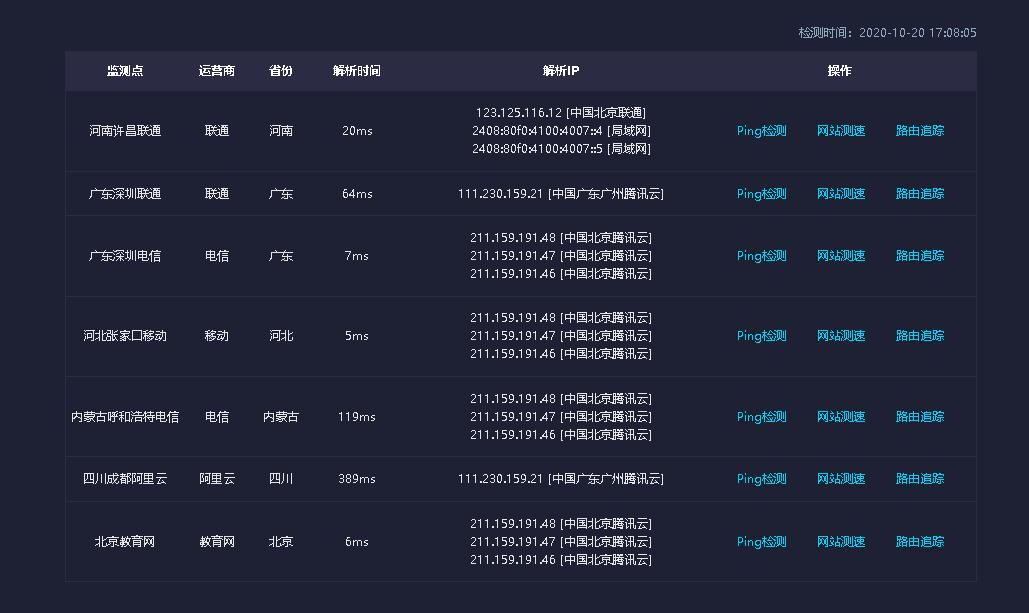Viewport: 1029px width, 613px height.
Task: Run Ping检测 for 内蒙古呼和浩特电信
Action: [x=761, y=417]
